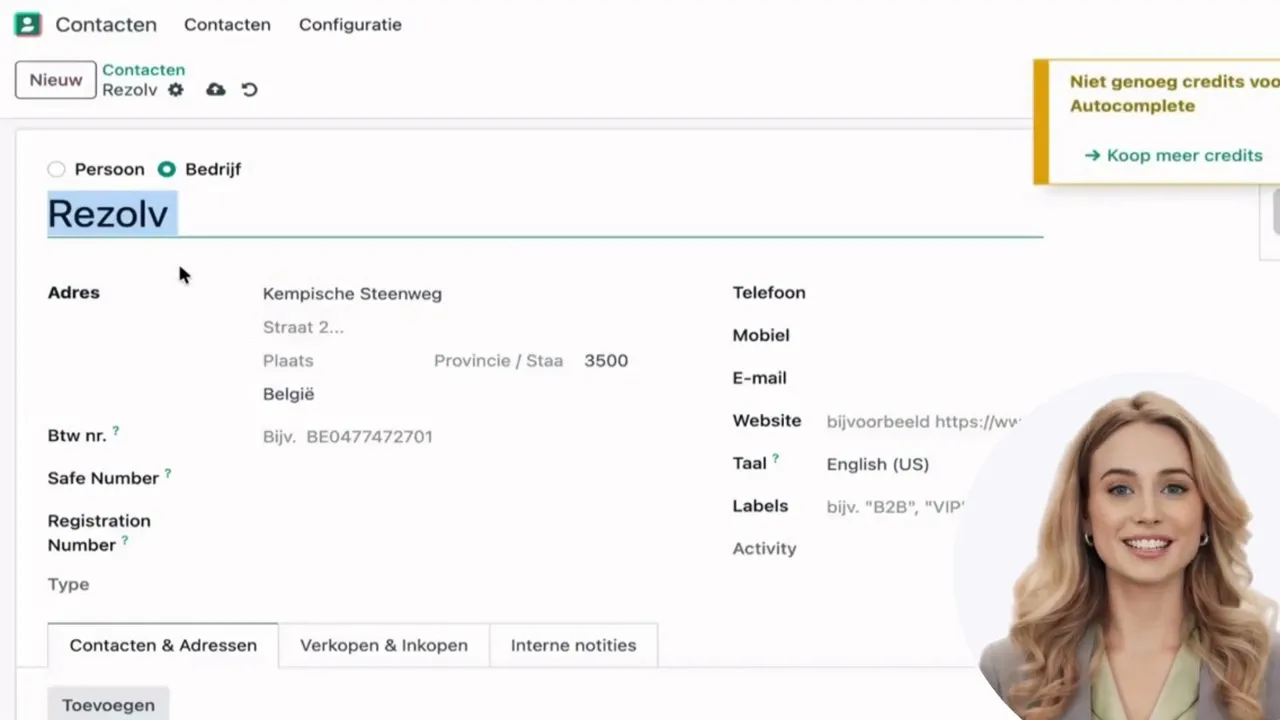Edit the Rezolv company name field
Screen dimensions: 1280x720
coord(545,214)
